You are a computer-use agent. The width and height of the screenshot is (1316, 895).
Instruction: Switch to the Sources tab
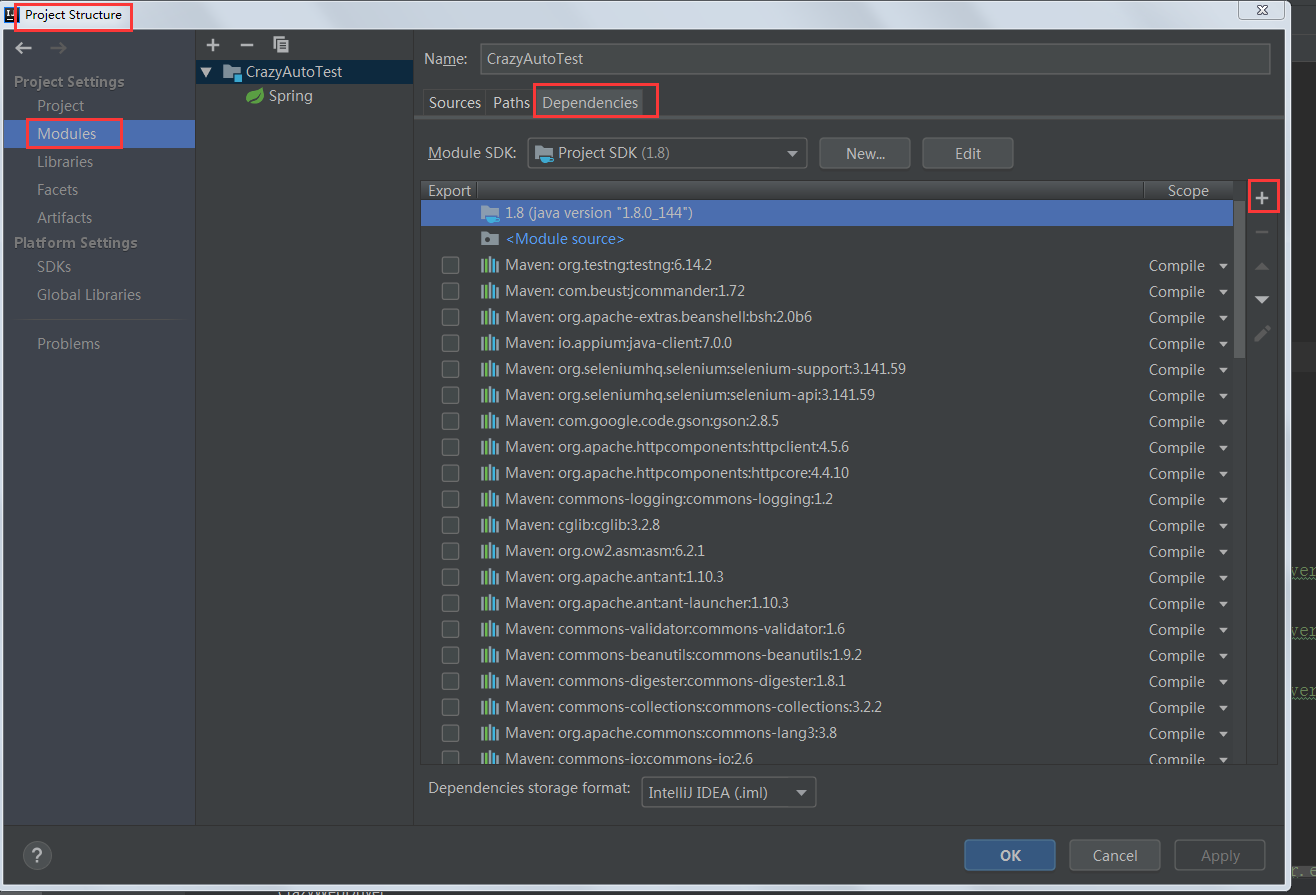455,103
